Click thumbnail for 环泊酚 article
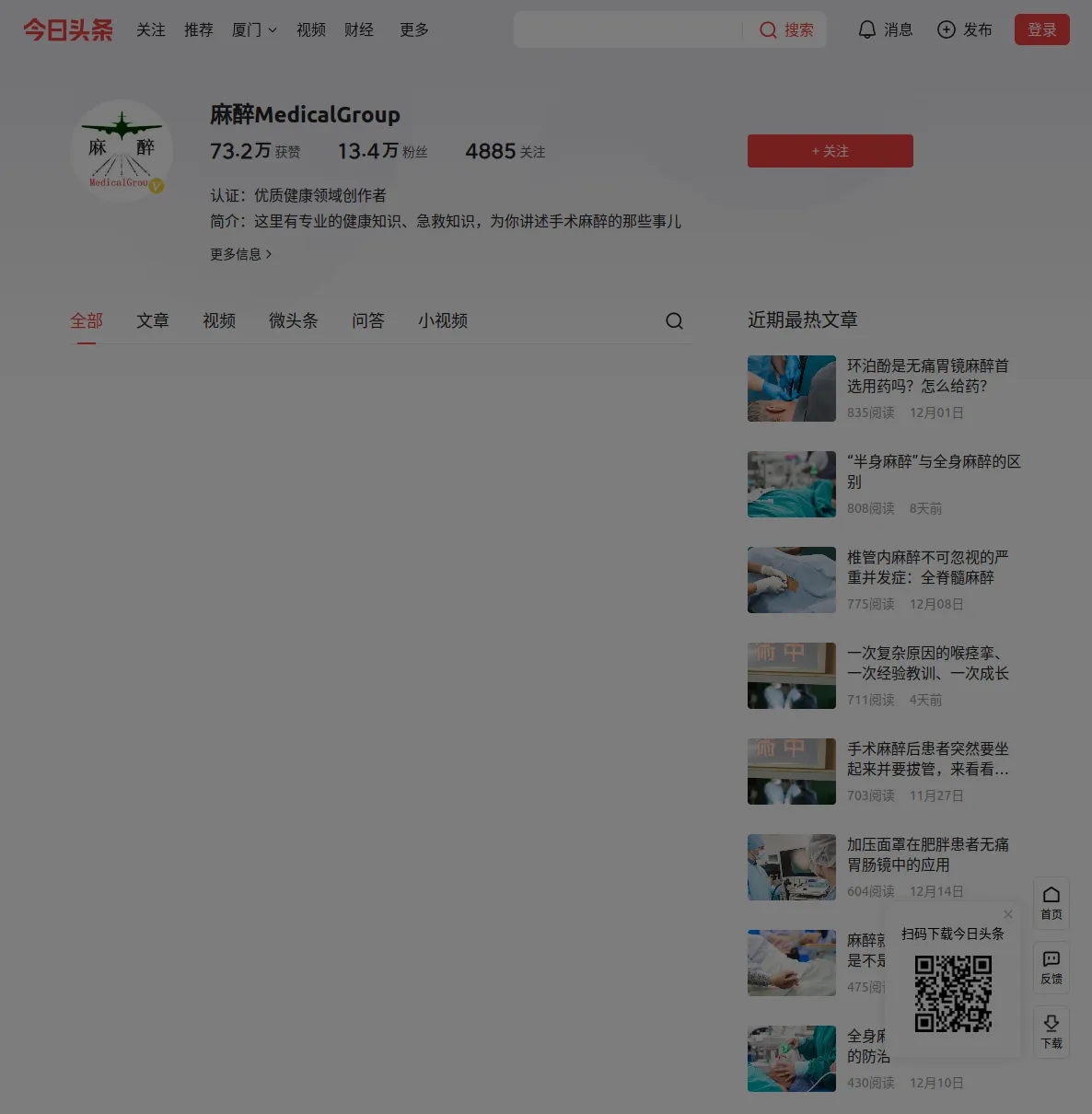Viewport: 1092px width, 1114px height. tap(792, 389)
